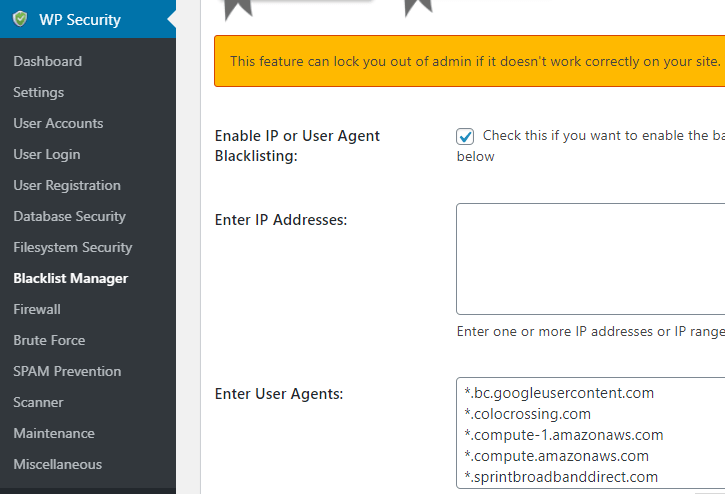Image resolution: width=725 pixels, height=494 pixels.
Task: Go to the Dashboard submenu item
Action: click(48, 61)
